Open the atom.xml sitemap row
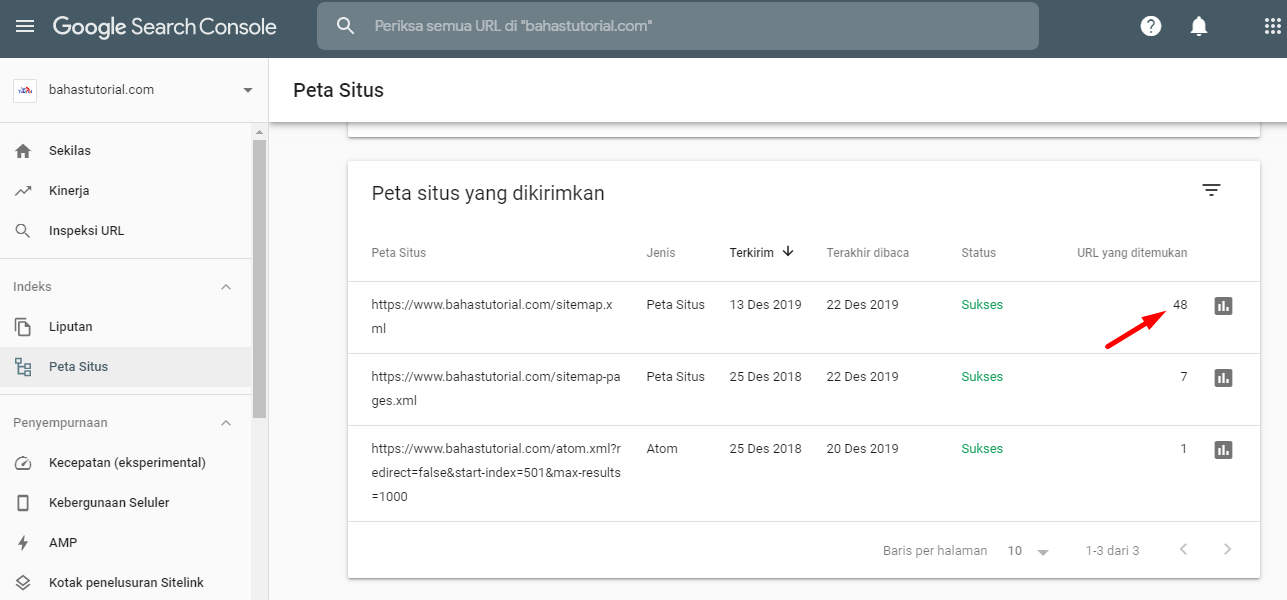Viewport: 1287px width, 600px height. pos(804,473)
